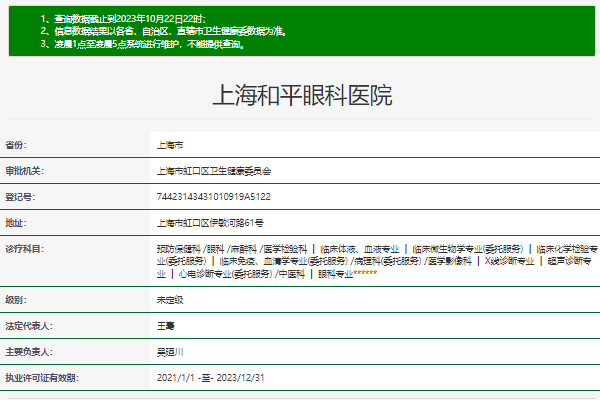Click the value 上海市虹口区卫生健康委员会
The height and width of the screenshot is (400, 600).
click(x=214, y=171)
